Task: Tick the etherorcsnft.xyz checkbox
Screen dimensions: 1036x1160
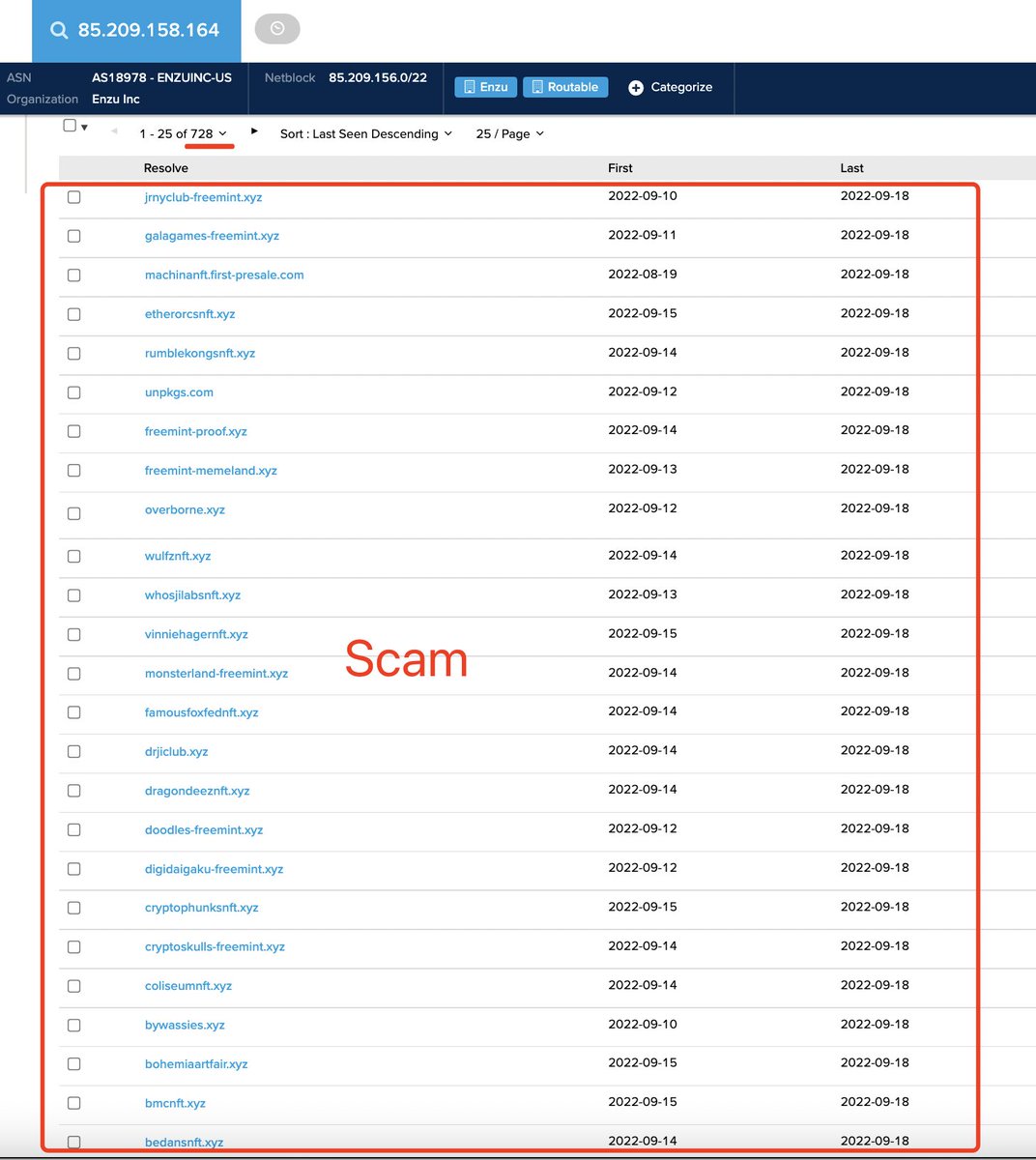Action: tap(74, 314)
